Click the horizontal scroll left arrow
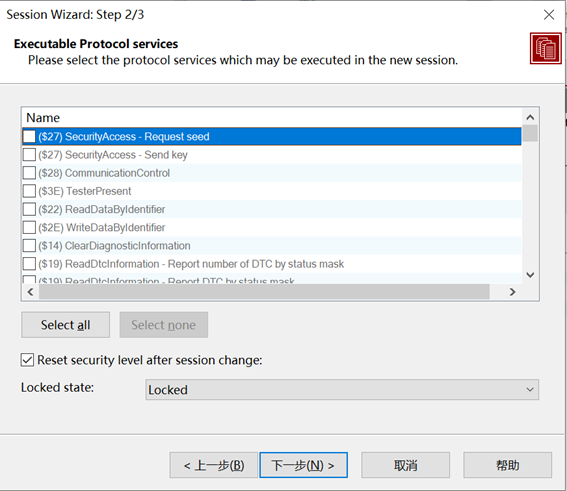This screenshot has height=491, width=567. click(x=31, y=292)
